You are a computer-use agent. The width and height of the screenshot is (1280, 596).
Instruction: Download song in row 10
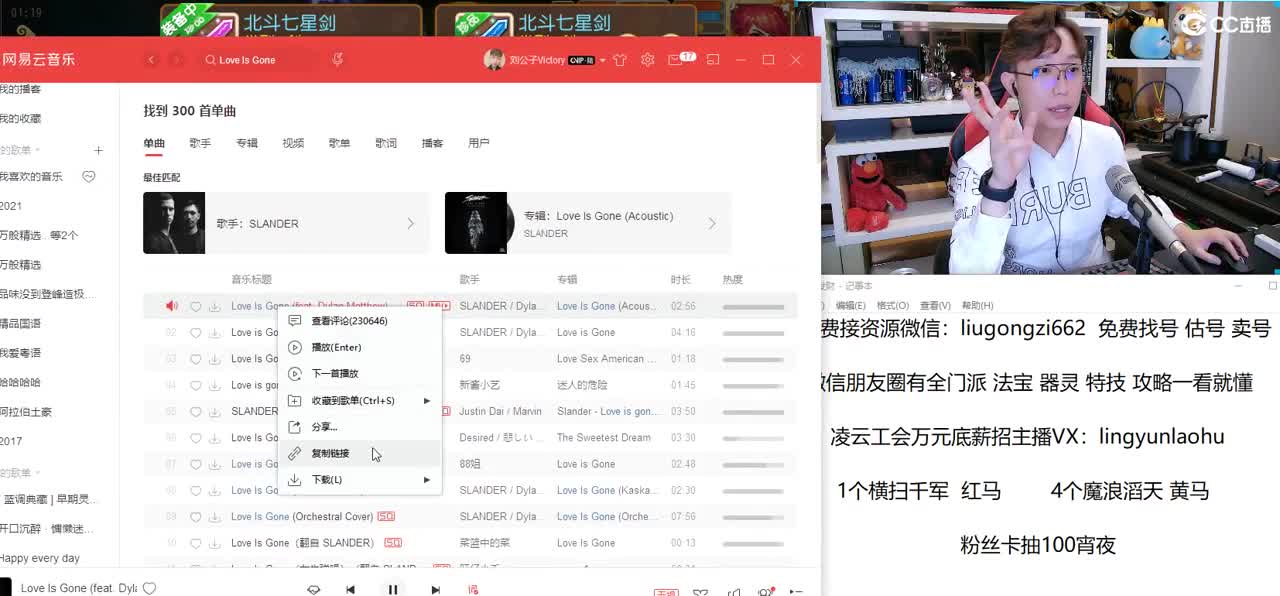coord(214,543)
